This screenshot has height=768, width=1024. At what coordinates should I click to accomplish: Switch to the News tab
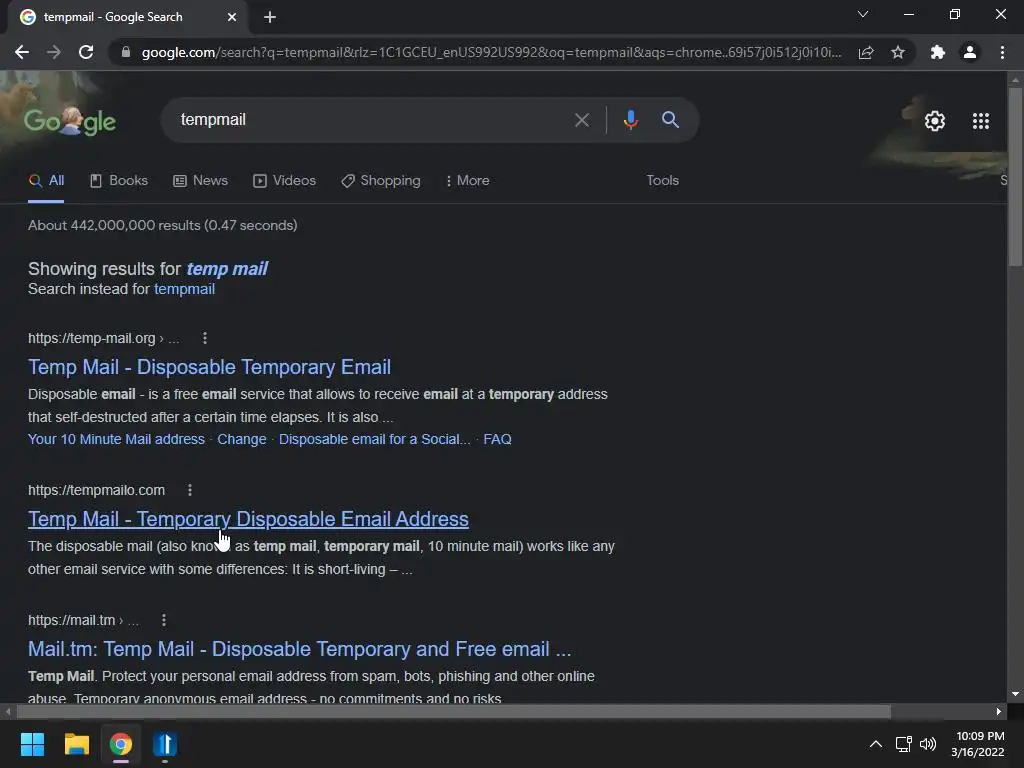200,180
